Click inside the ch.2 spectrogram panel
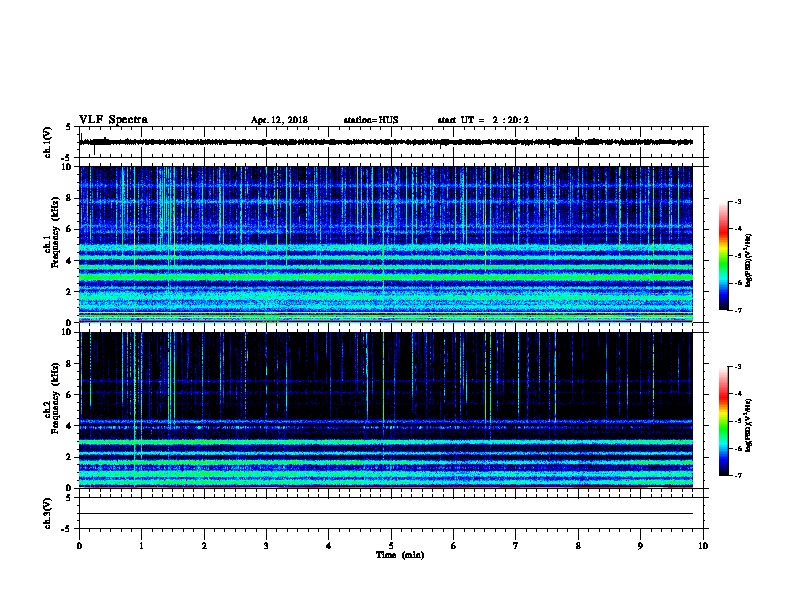 (x=386, y=410)
